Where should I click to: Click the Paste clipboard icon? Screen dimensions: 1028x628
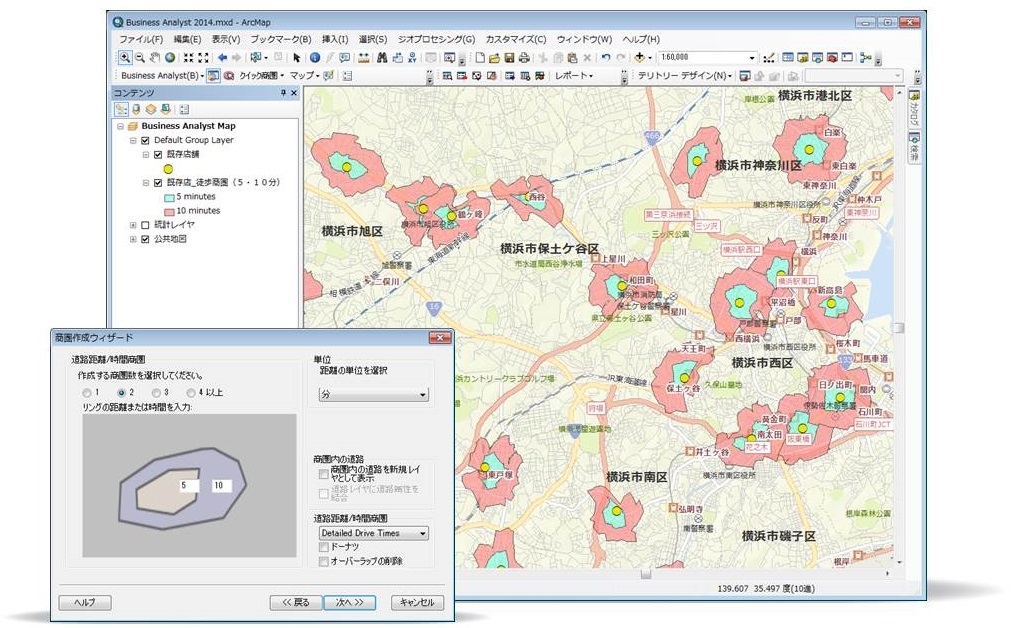[x=572, y=58]
